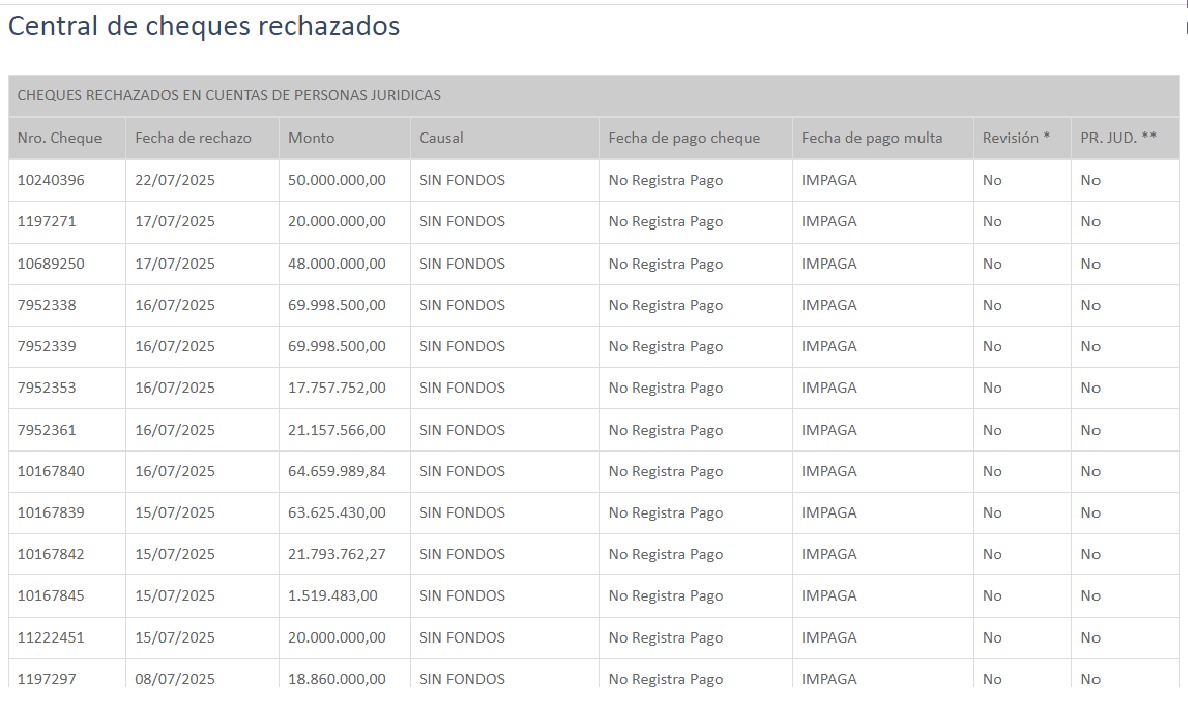Click rejection date of cheque 1197271
Image resolution: width=1188 pixels, height=728 pixels.
coord(175,221)
